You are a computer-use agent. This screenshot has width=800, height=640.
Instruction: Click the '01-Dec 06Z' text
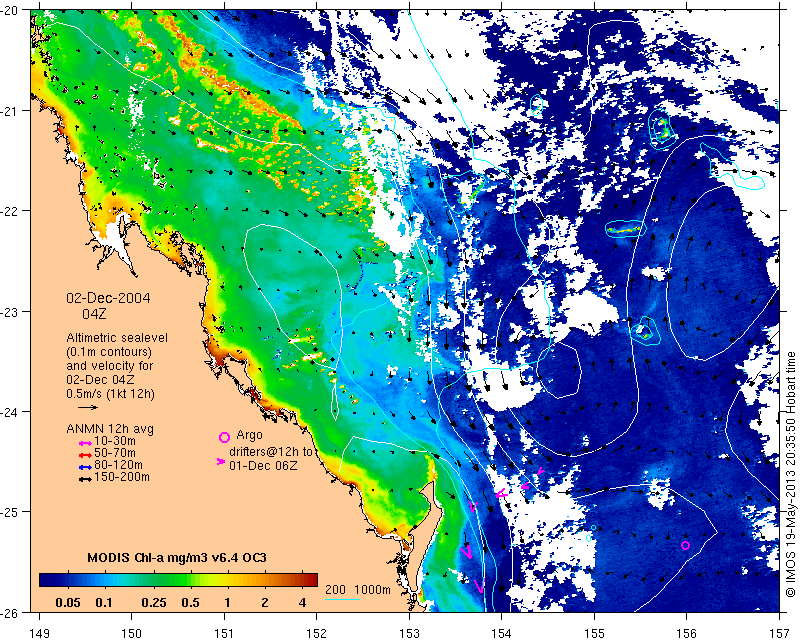pyautogui.click(x=263, y=465)
